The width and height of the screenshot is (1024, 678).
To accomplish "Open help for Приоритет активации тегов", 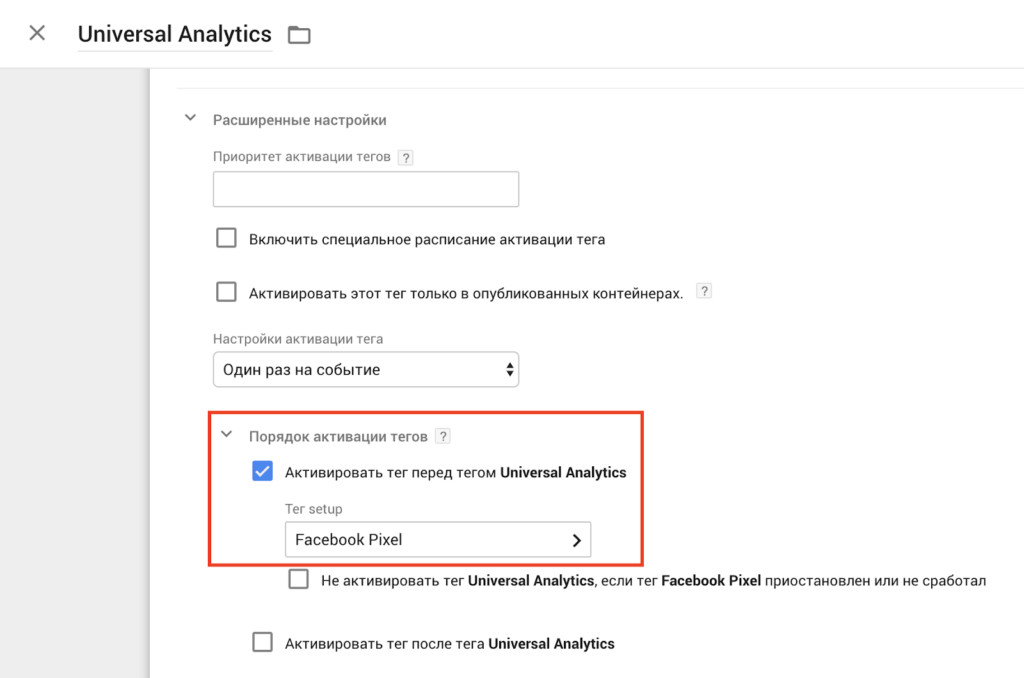I will tap(405, 158).
